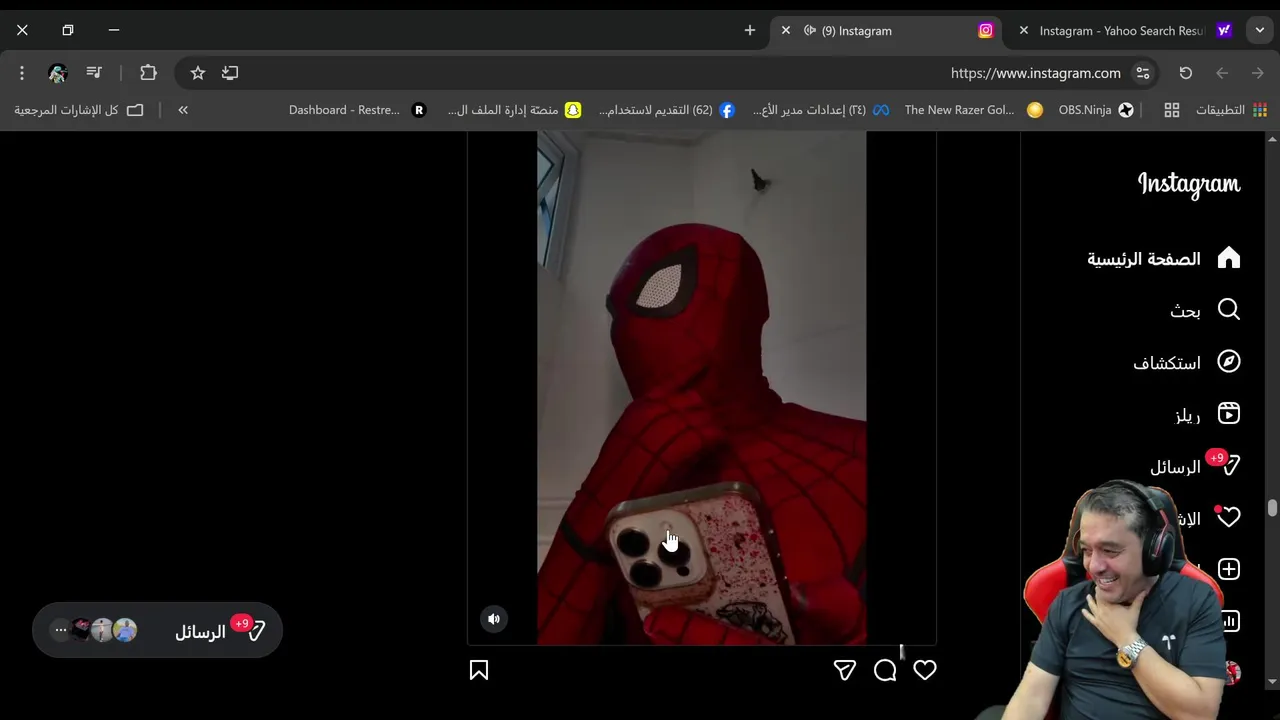Close the (9) Instagram tab
Screen dimensions: 1280x720
click(786, 31)
